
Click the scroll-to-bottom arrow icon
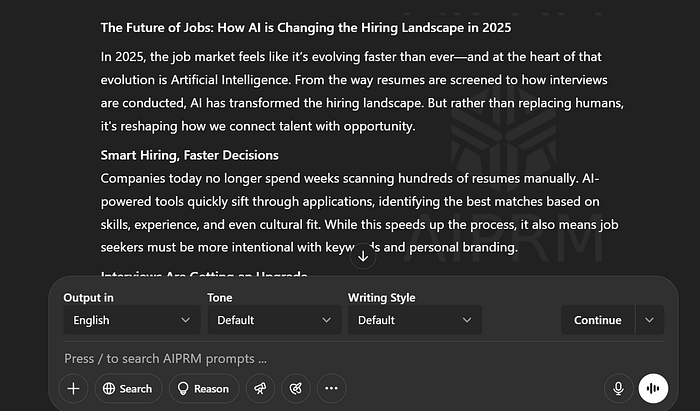click(363, 257)
